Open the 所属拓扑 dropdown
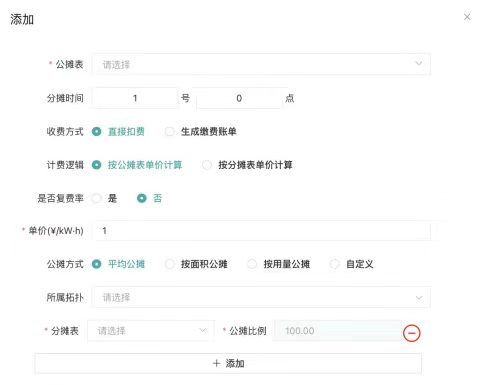This screenshot has height=385, width=480. pyautogui.click(x=262, y=297)
